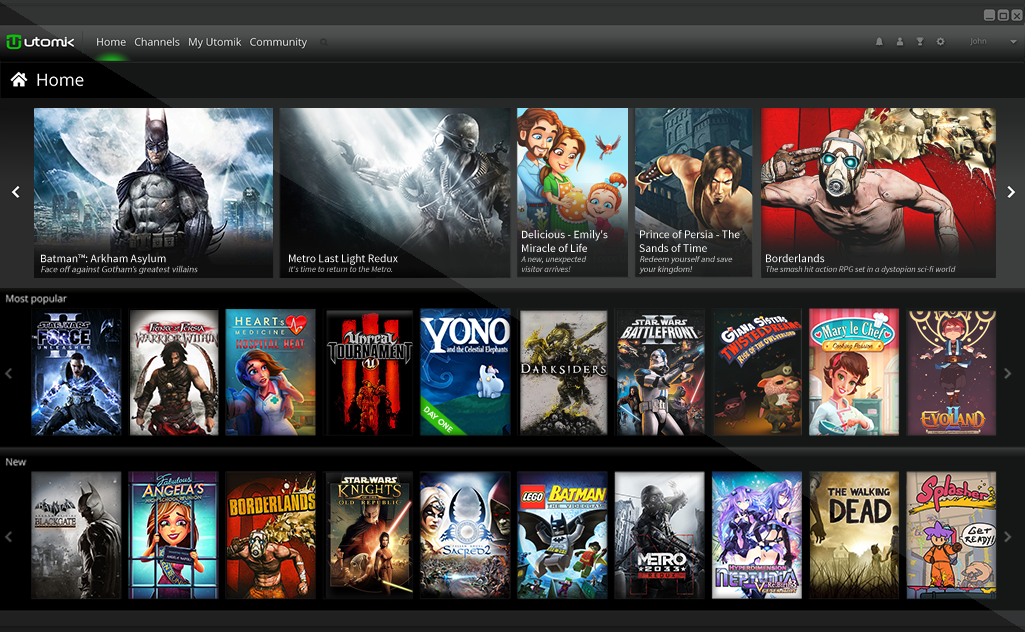This screenshot has width=1025, height=632.
Task: Open the trophy achievements icon
Action: [920, 42]
